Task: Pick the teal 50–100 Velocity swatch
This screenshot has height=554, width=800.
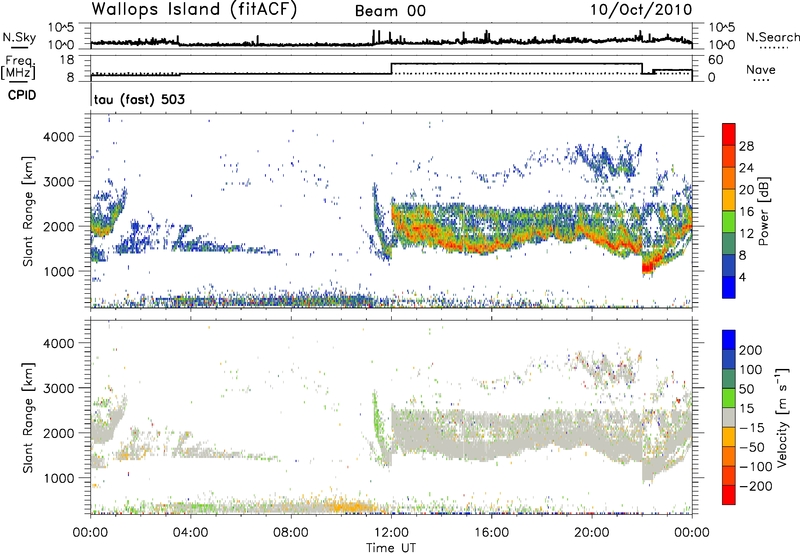Action: coord(729,379)
